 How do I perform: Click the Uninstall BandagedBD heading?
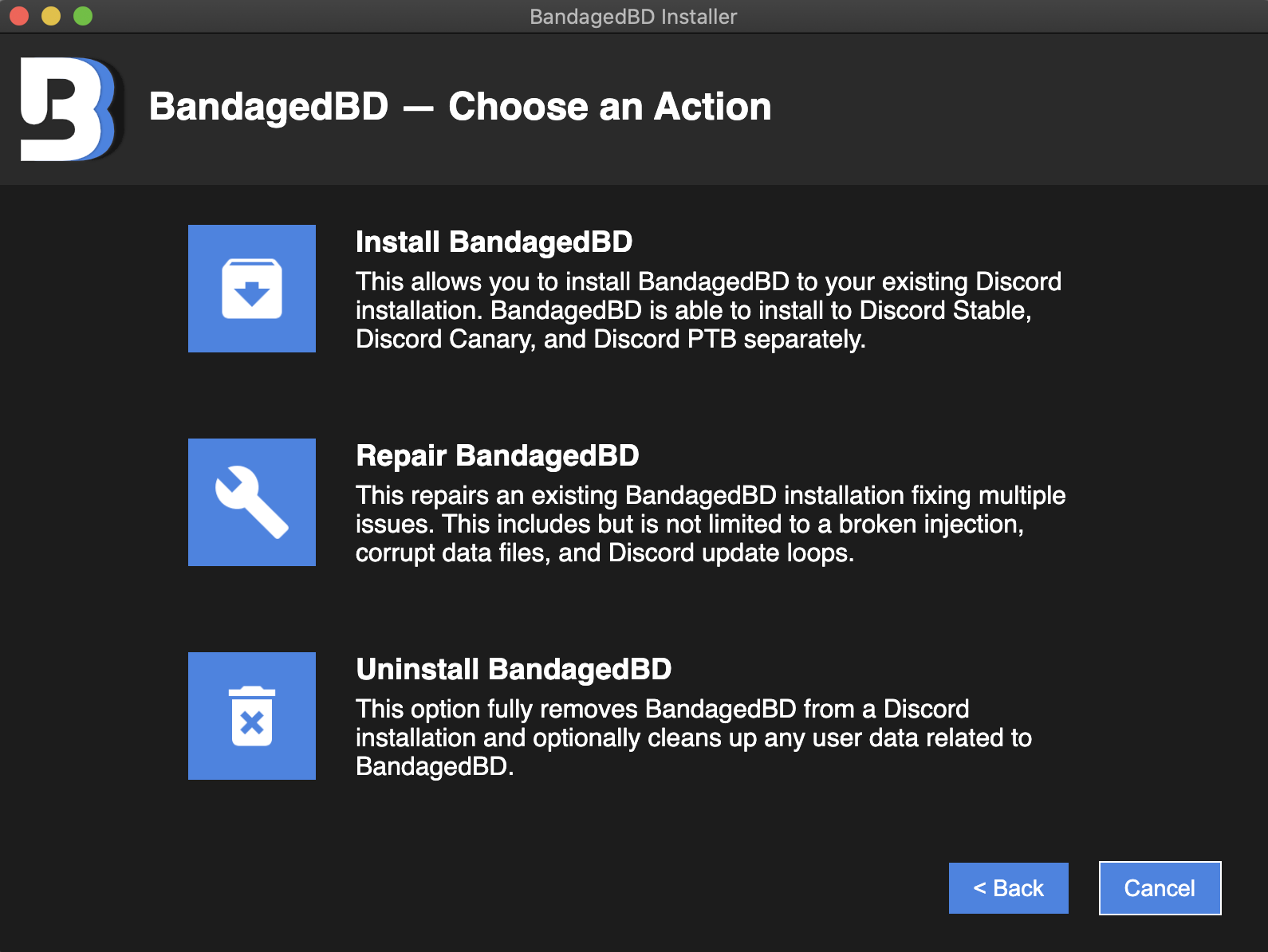514,670
